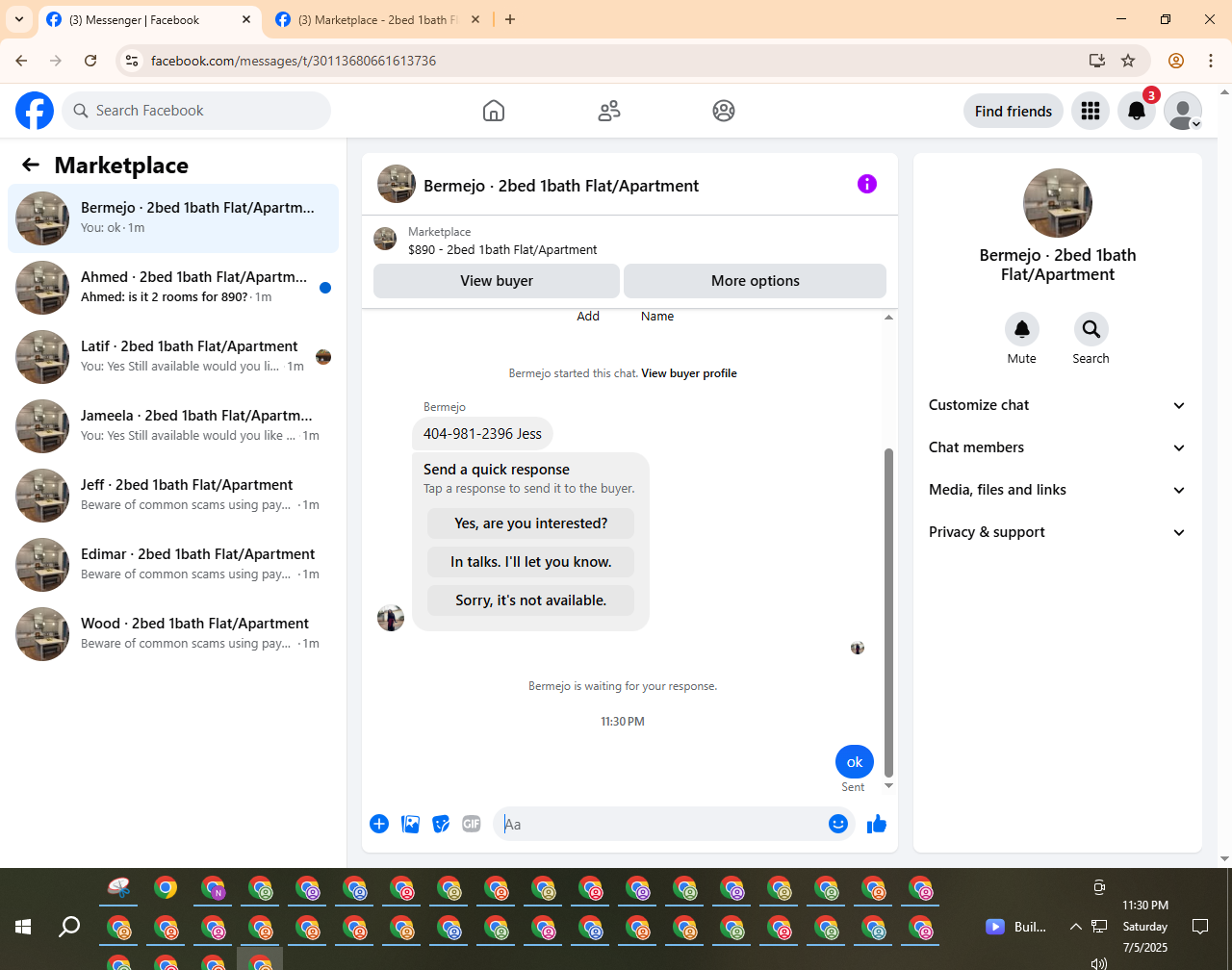Image resolution: width=1232 pixels, height=970 pixels.
Task: Click Find friends button
Action: 1014,111
